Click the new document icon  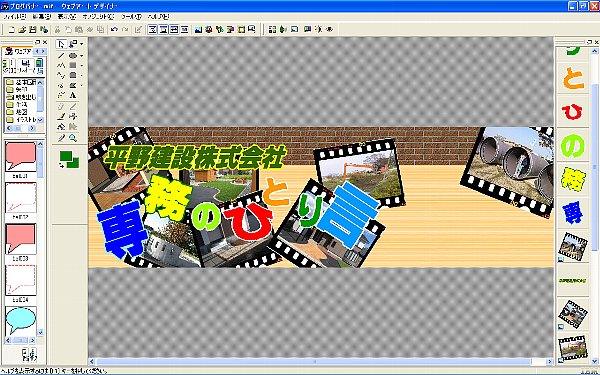12,29
